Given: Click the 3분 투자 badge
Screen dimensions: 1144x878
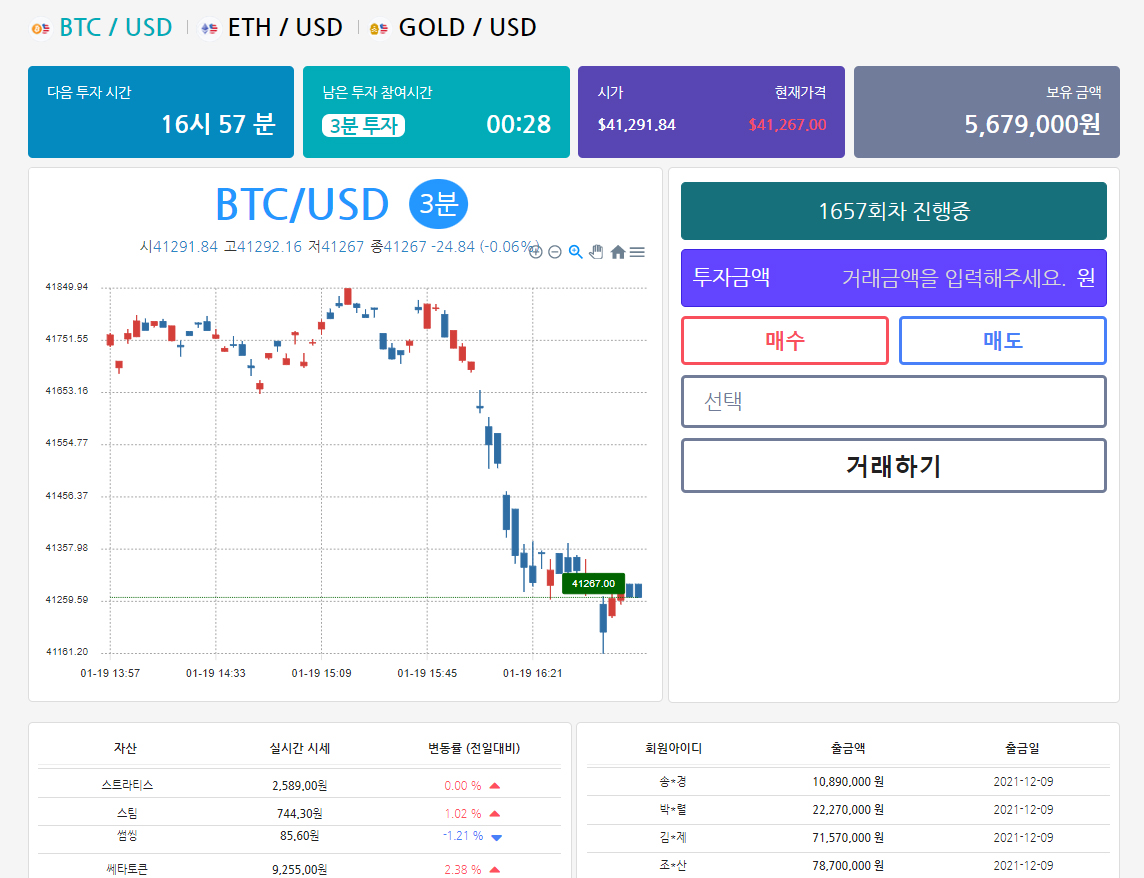Looking at the screenshot, I should (x=363, y=126).
